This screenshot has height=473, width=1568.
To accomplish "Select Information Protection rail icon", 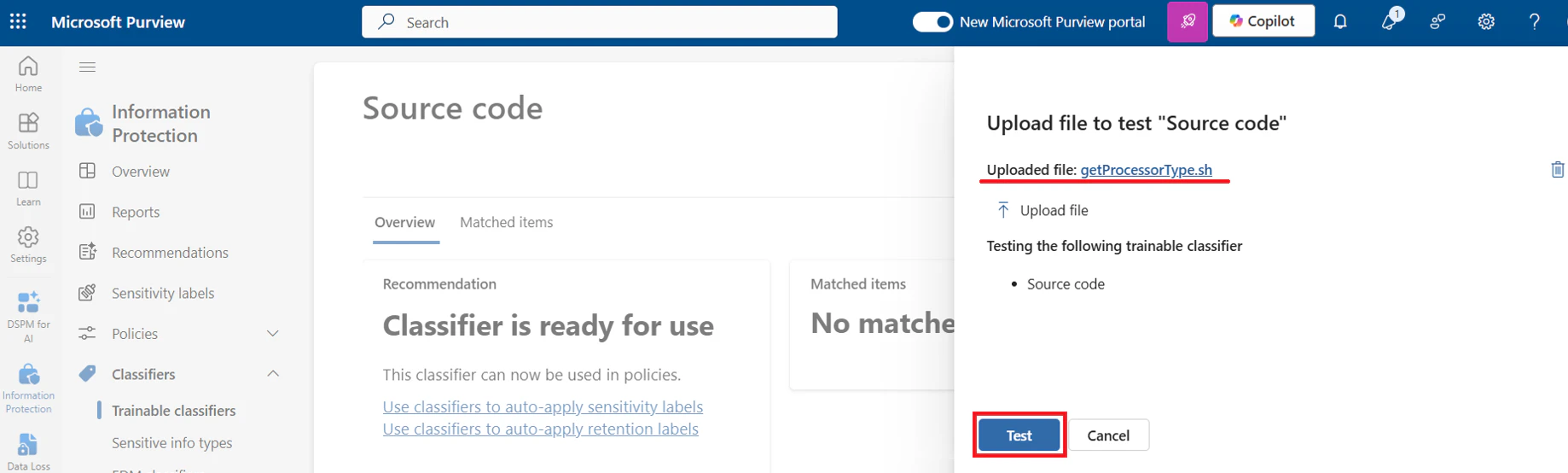I will (28, 388).
